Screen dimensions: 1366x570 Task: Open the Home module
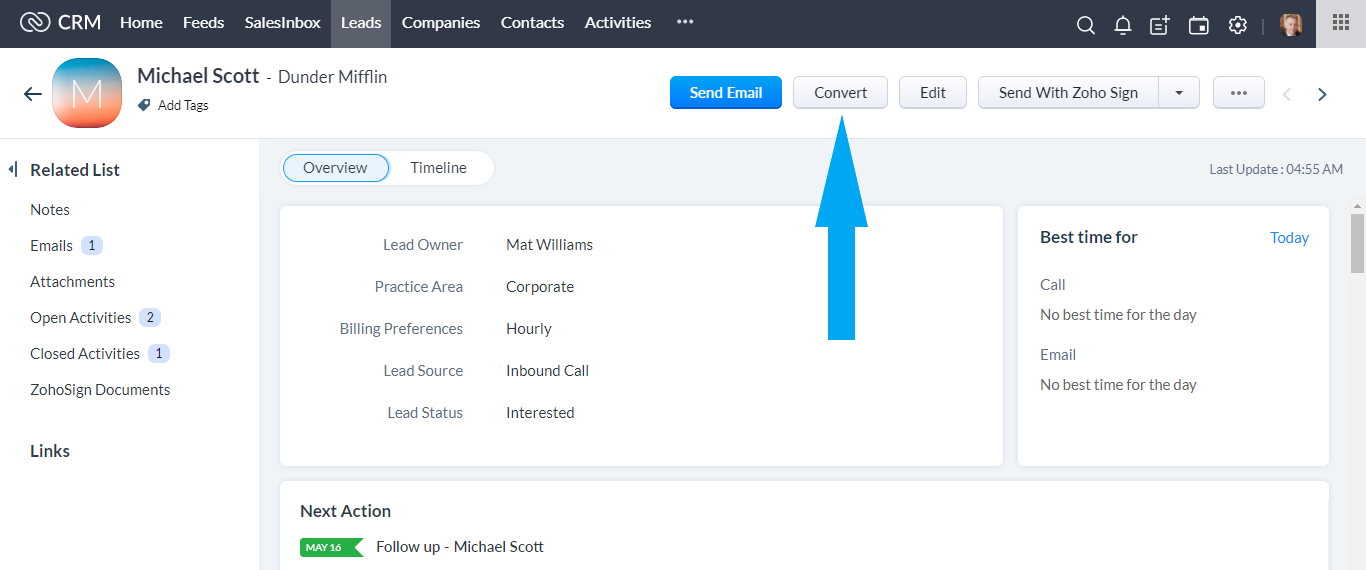pos(141,22)
